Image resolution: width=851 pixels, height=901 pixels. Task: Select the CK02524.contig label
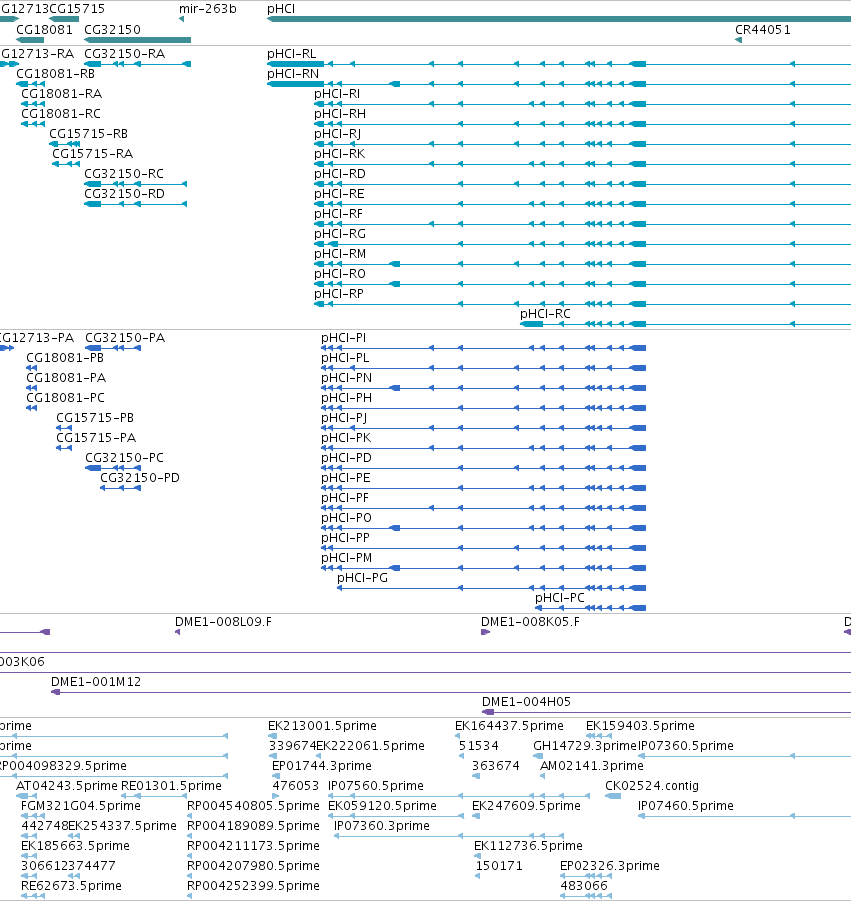pos(652,786)
